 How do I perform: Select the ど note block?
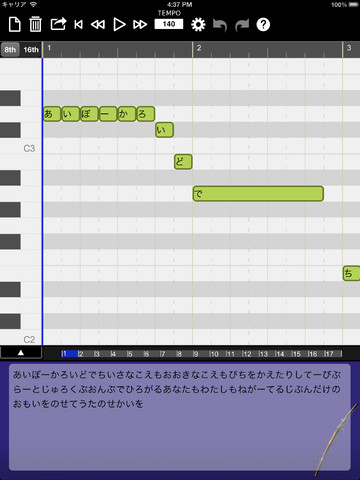(x=183, y=162)
